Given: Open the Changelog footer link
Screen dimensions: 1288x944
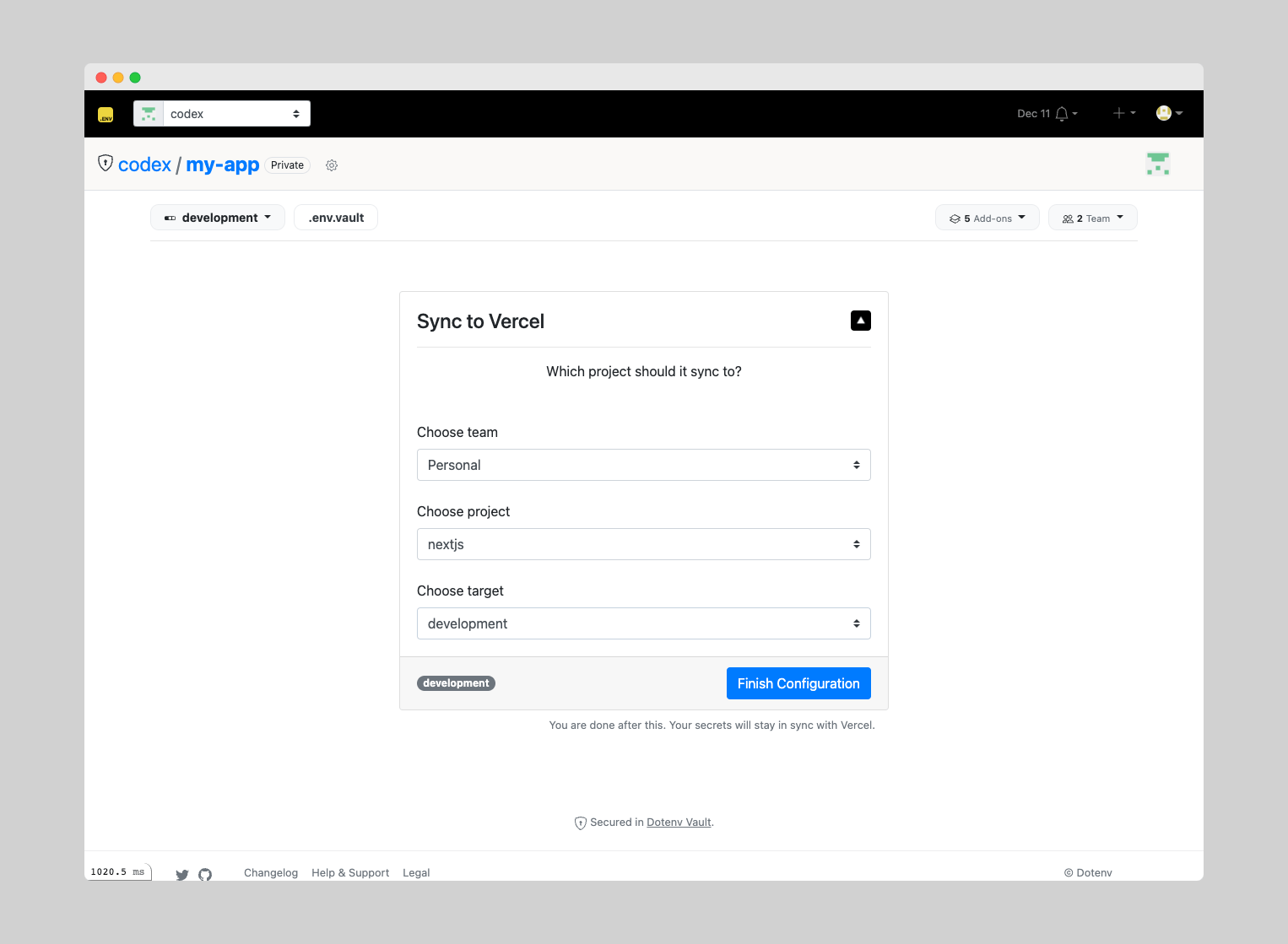Looking at the screenshot, I should [x=271, y=873].
